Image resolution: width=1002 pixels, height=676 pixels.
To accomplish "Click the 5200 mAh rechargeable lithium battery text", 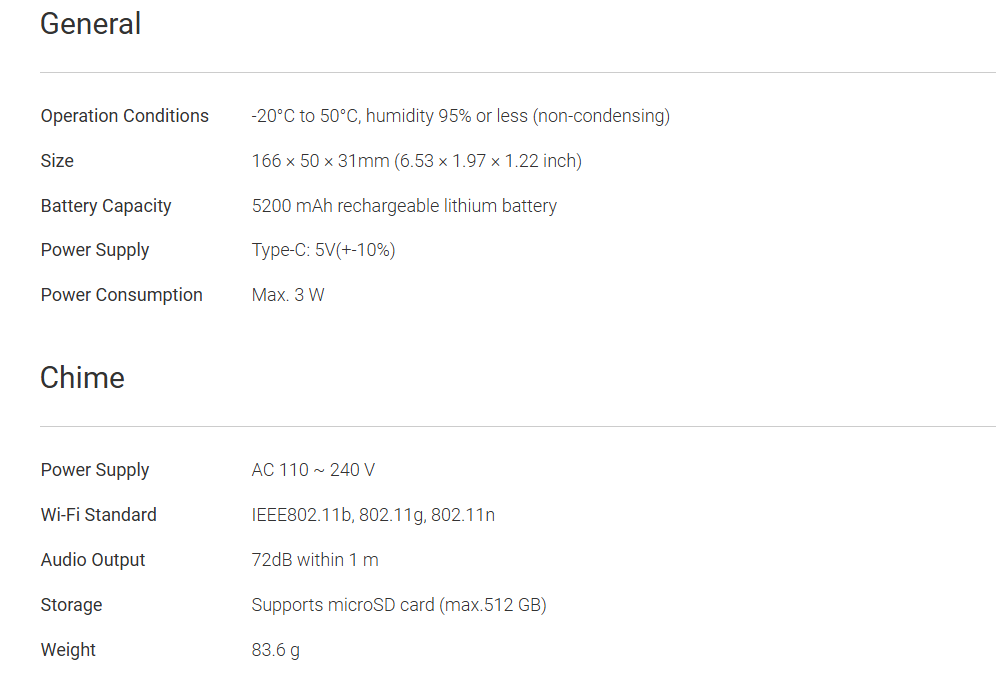I will [404, 206].
